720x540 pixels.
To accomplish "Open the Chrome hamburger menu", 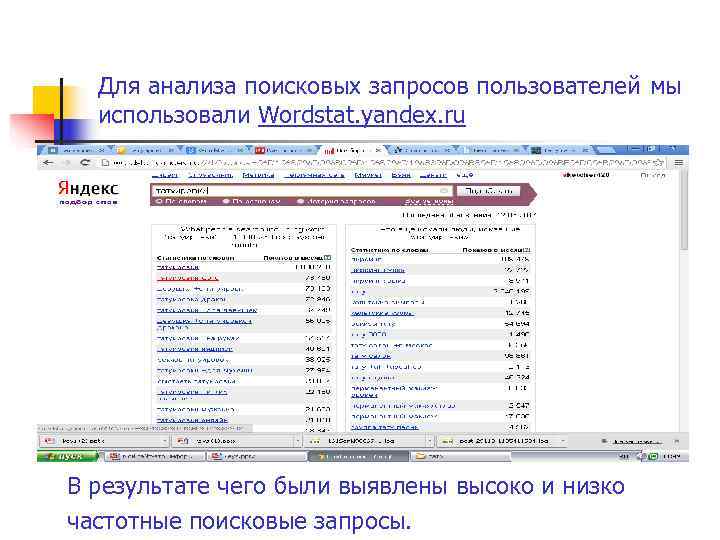I will [x=679, y=163].
